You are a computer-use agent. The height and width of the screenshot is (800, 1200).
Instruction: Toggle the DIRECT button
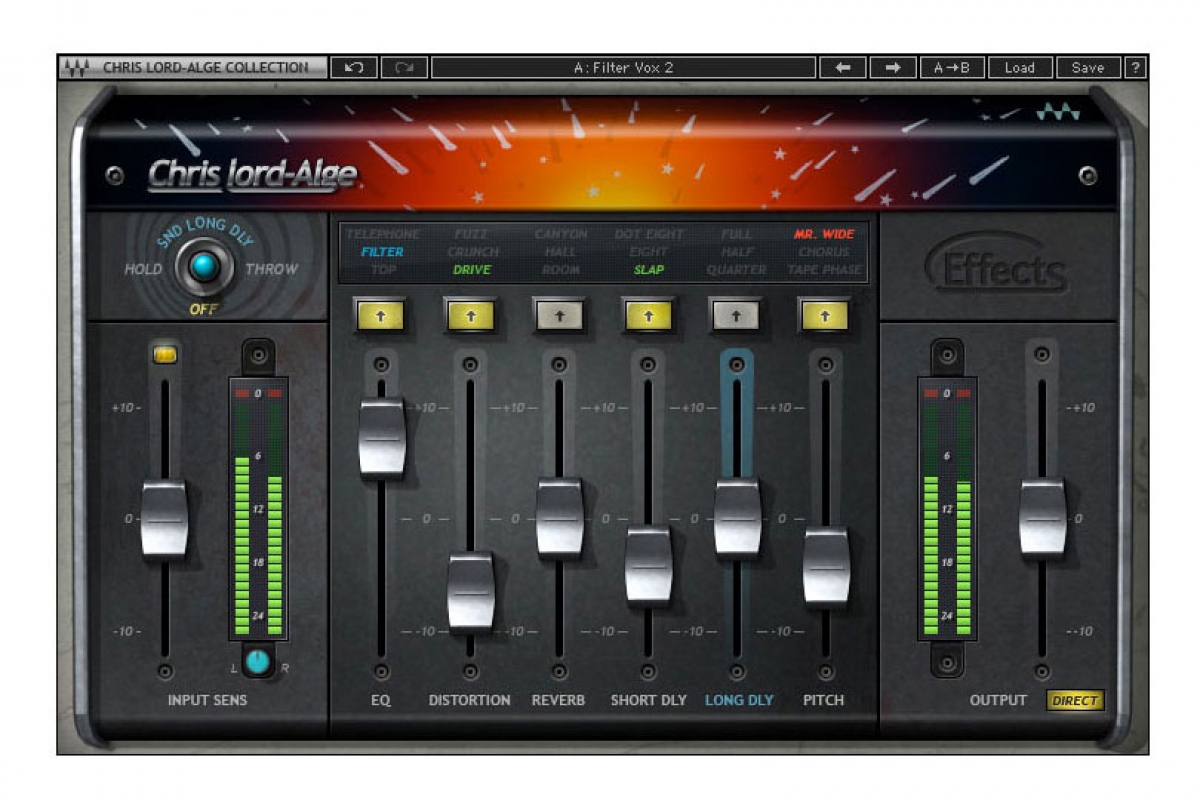pos(1075,701)
